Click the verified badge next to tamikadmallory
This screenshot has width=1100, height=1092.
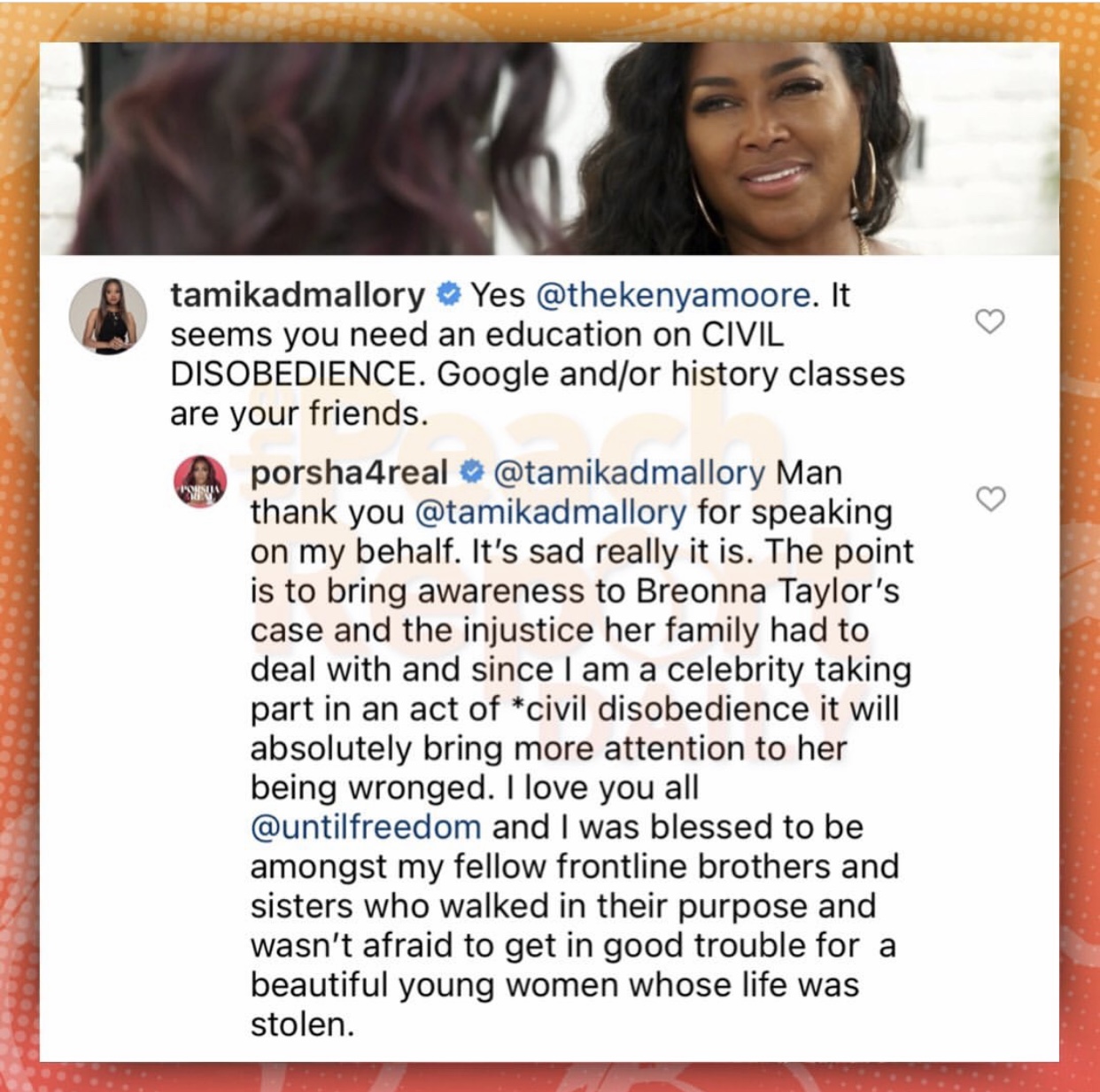[450, 294]
